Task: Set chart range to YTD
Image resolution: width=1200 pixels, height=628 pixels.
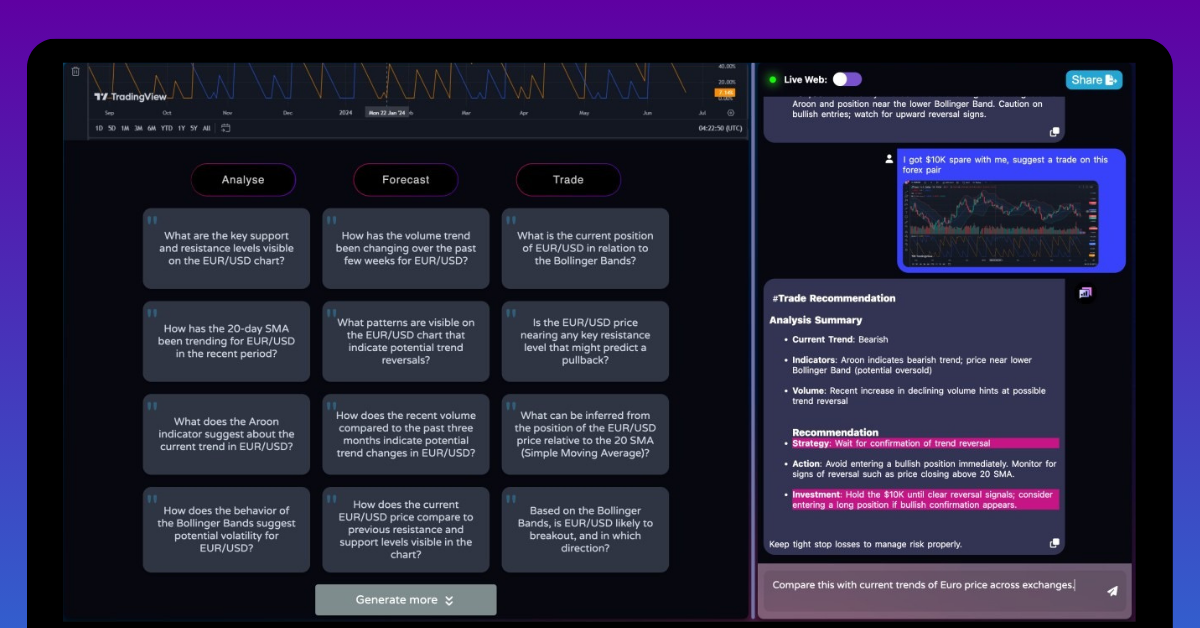Action: click(x=166, y=128)
